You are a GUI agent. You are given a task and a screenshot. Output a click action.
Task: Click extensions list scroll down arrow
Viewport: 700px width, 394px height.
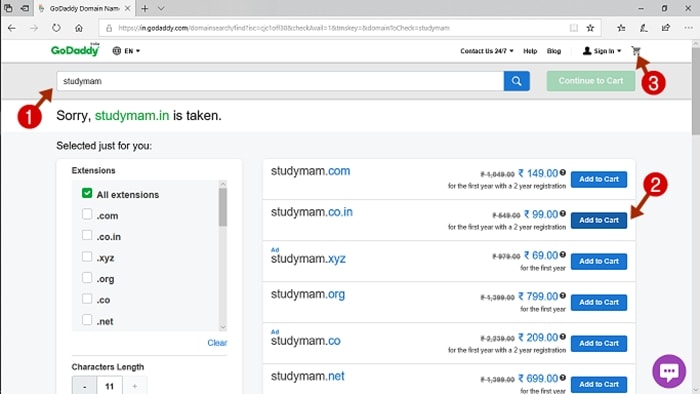coord(223,328)
